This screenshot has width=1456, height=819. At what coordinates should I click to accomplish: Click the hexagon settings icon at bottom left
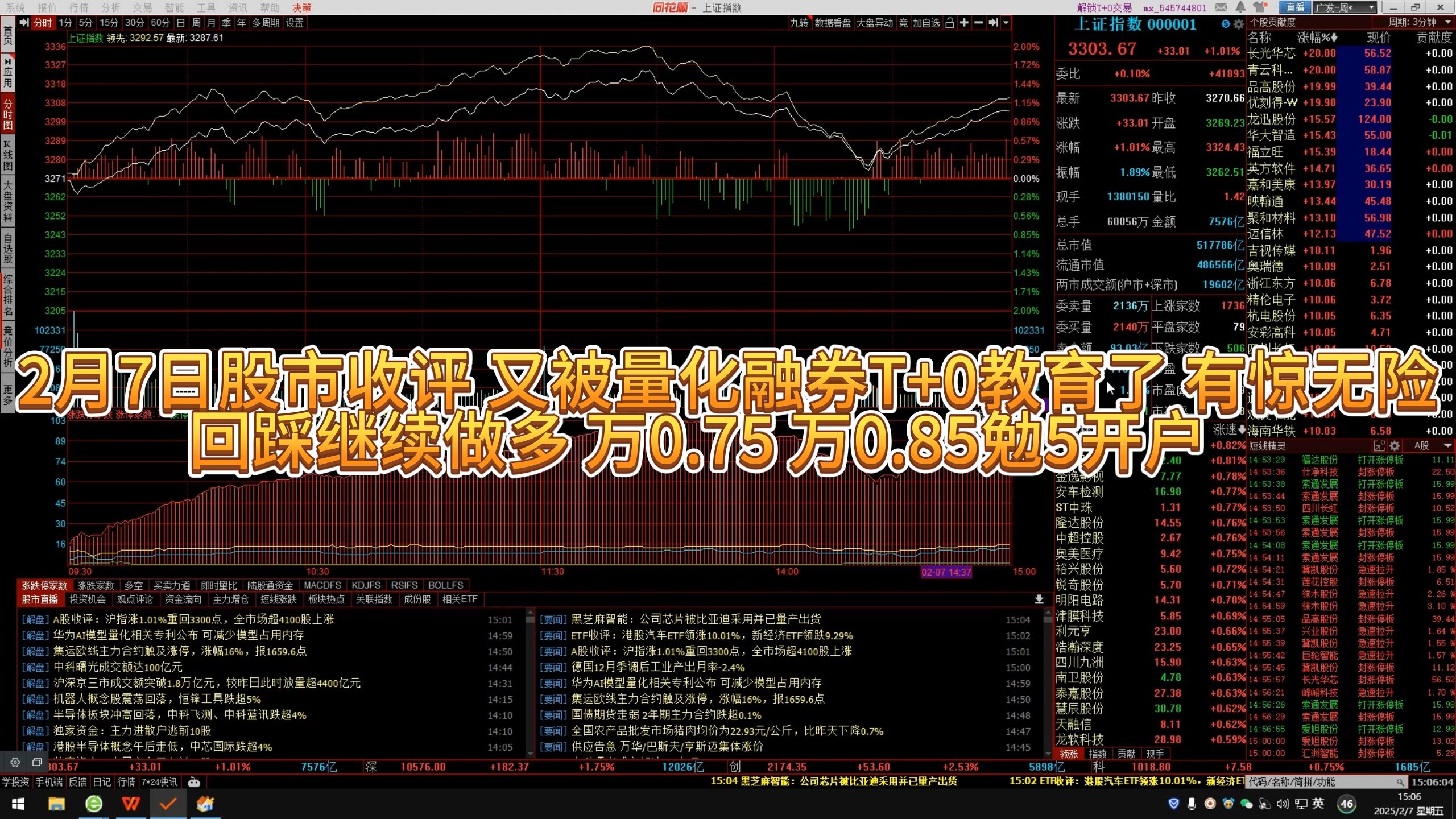click(15, 762)
